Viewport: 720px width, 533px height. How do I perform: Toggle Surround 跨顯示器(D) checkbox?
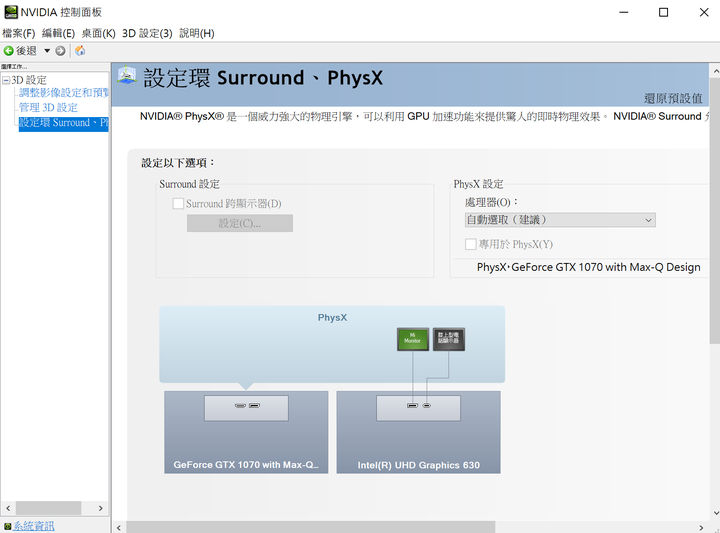(178, 203)
